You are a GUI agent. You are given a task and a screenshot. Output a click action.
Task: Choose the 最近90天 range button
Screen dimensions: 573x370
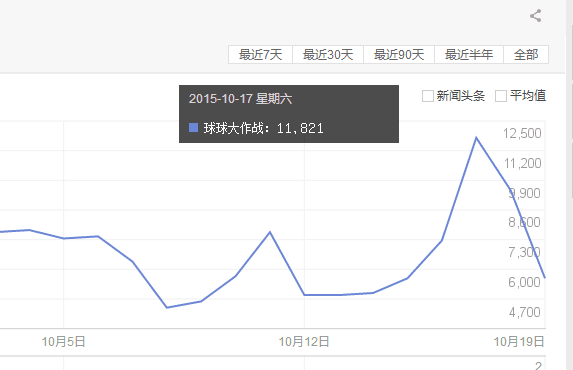coord(399,55)
